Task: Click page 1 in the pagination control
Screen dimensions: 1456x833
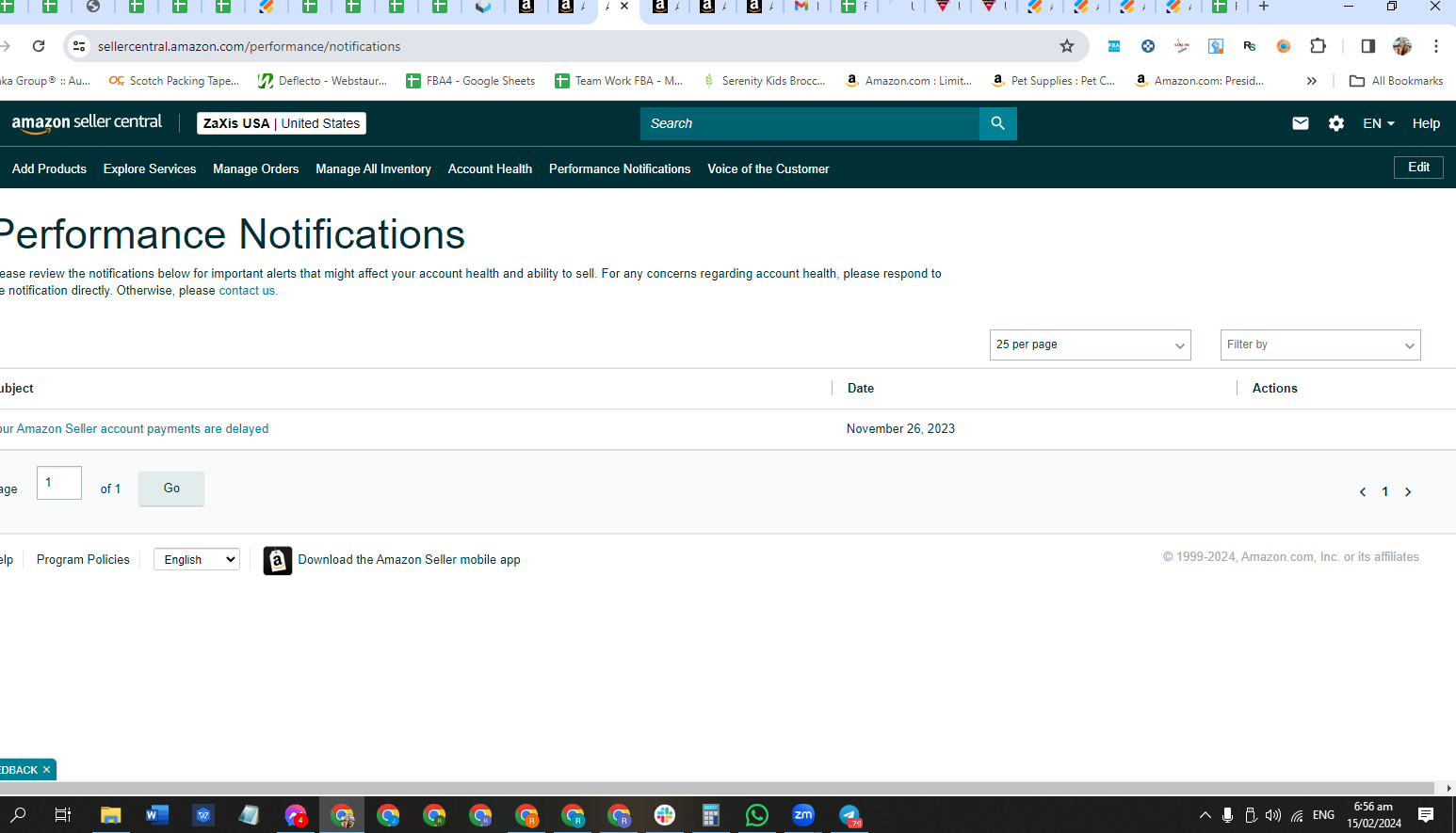Action: [1385, 492]
